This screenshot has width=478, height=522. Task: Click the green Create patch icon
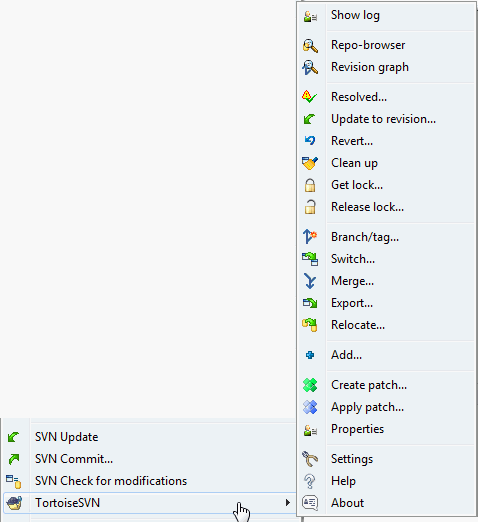tap(310, 385)
